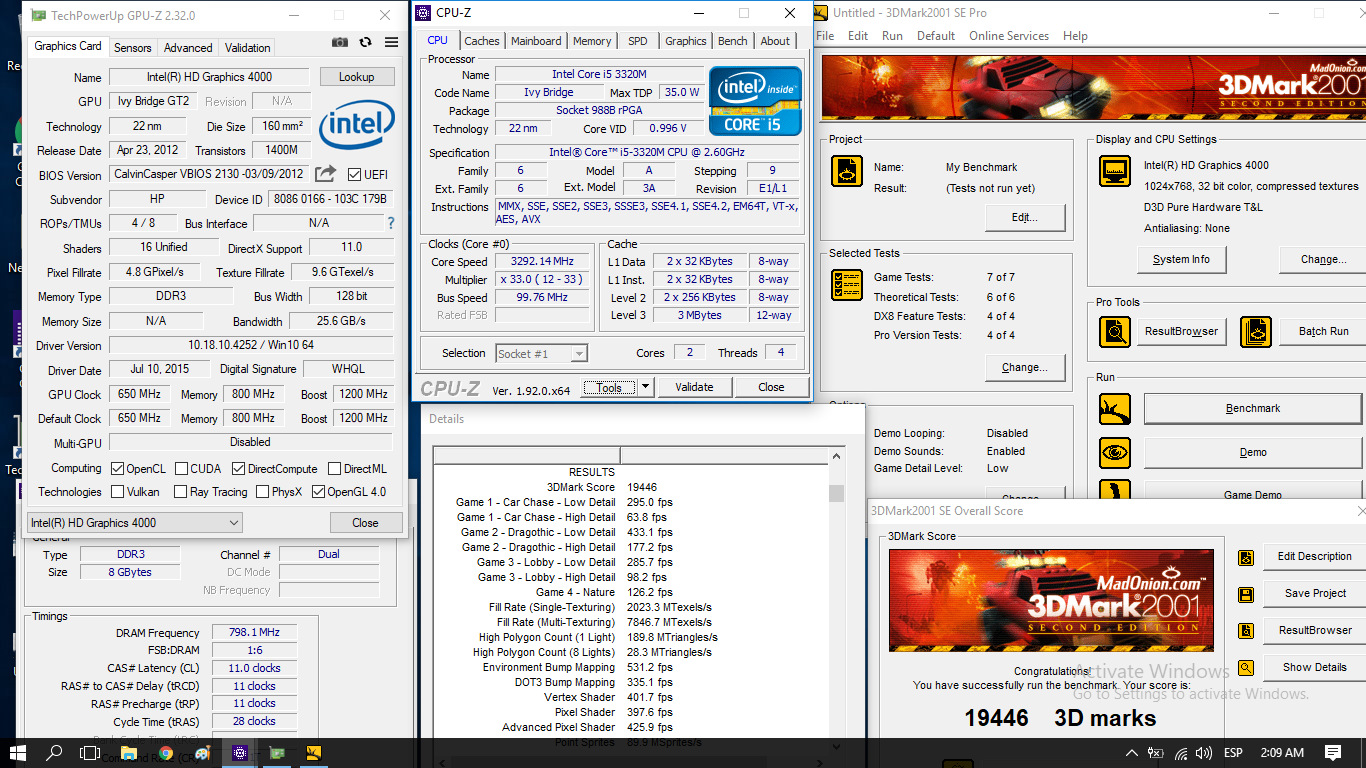Click Intel Core i5 badge in CPU-Z

pyautogui.click(x=755, y=101)
